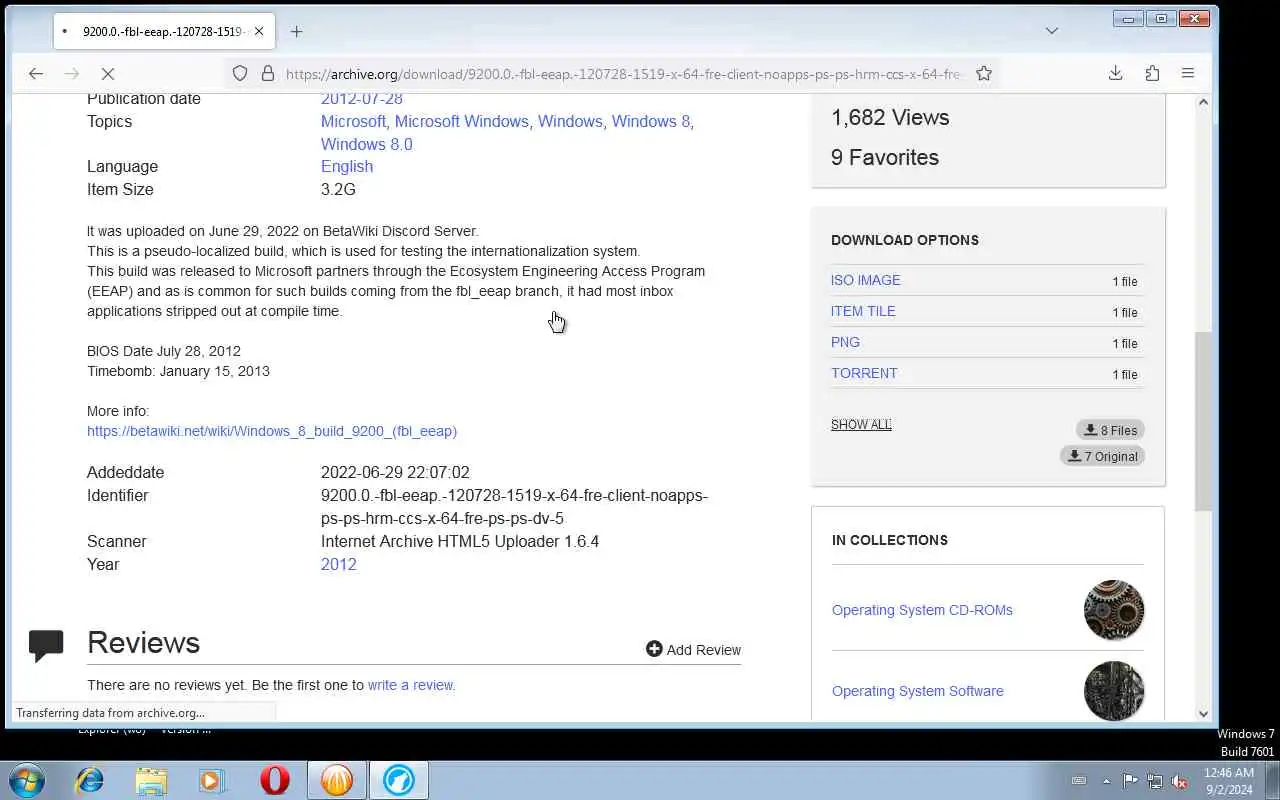Select the 9200.0.-fbl-eeap browser tab

(x=164, y=31)
